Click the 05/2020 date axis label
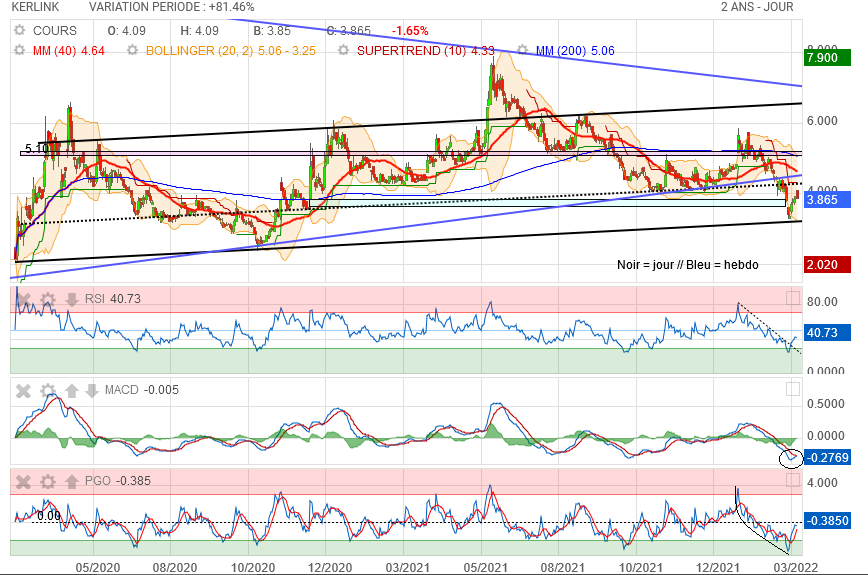This screenshot has height=575, width=868. [x=97, y=567]
